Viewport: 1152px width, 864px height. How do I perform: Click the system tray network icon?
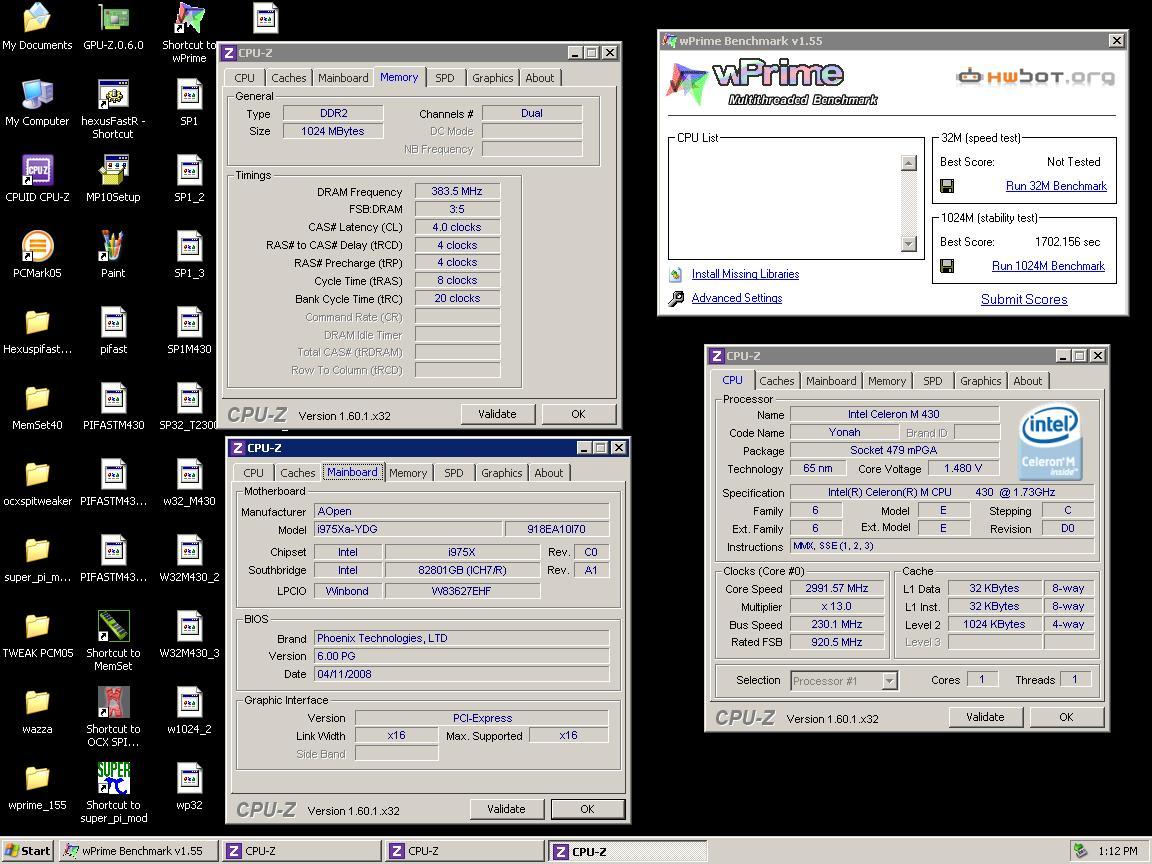[1080, 851]
